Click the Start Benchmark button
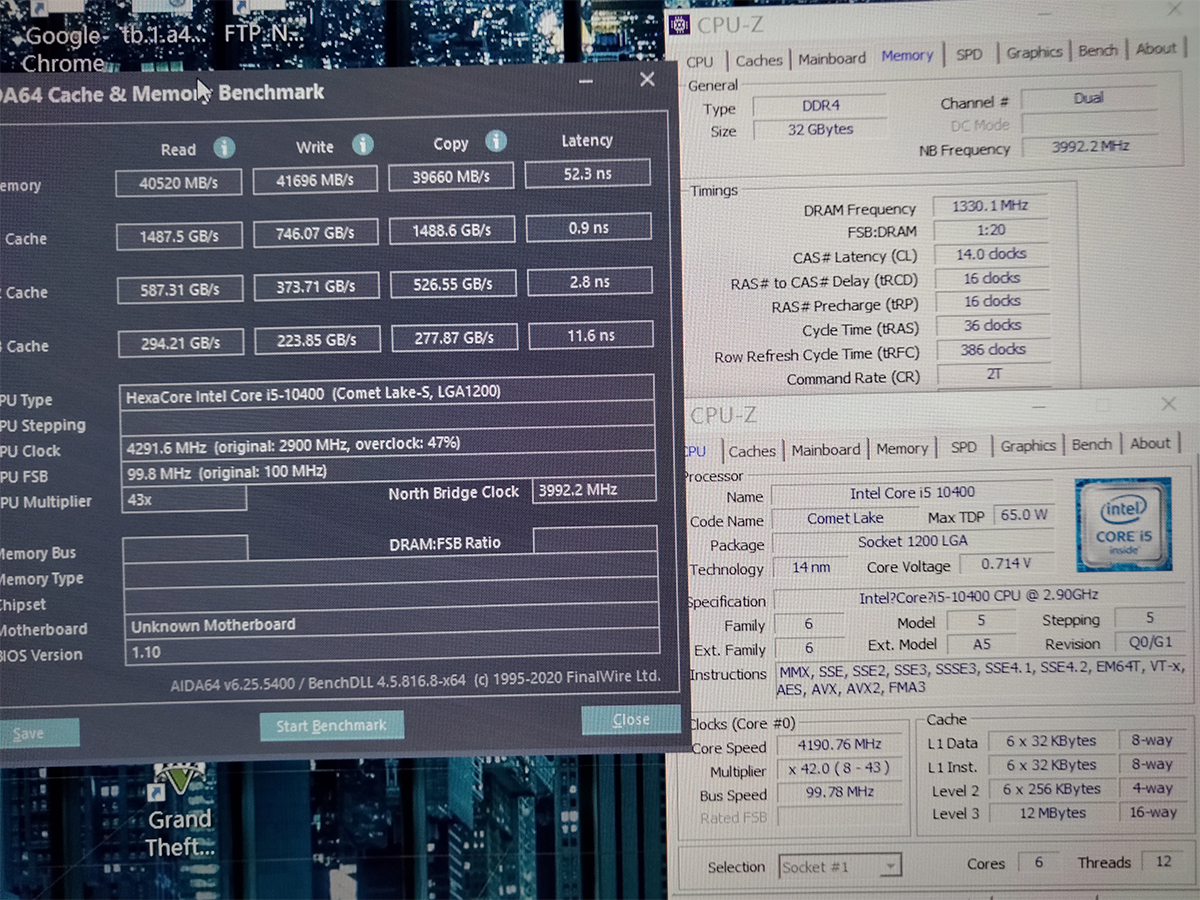This screenshot has width=1200, height=900. [x=331, y=726]
